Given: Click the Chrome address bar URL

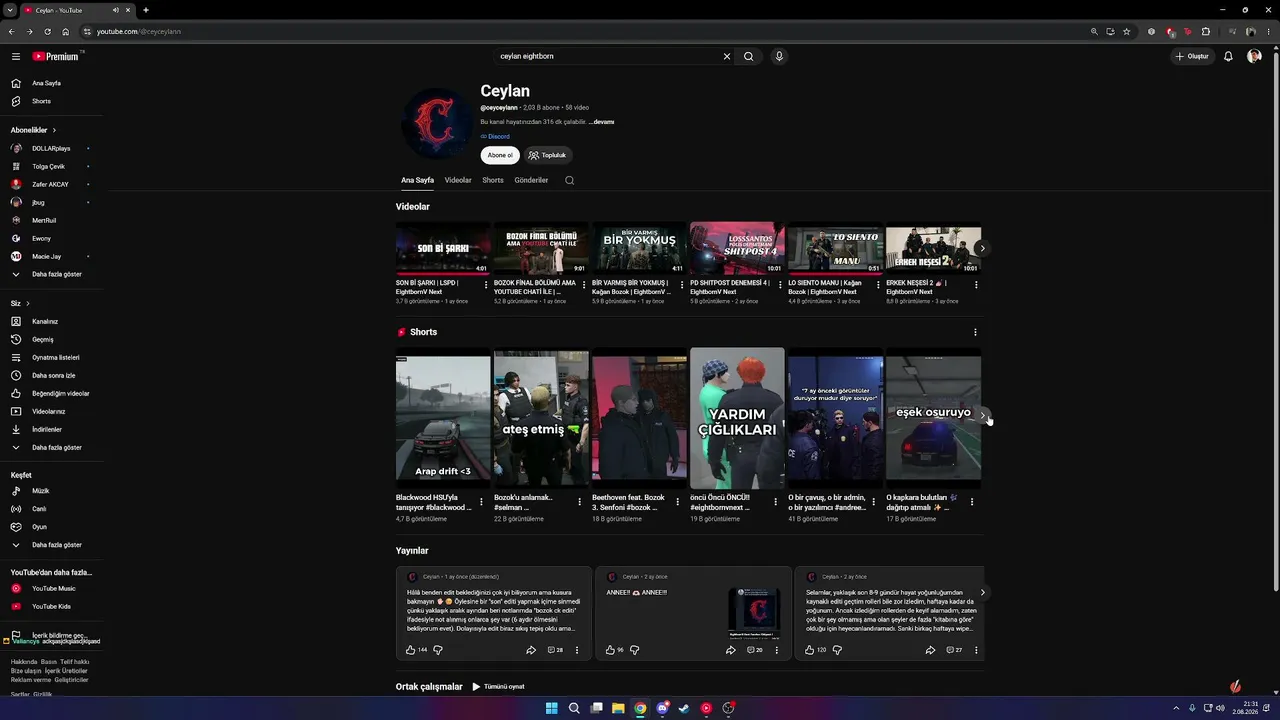Looking at the screenshot, I should pos(139,31).
